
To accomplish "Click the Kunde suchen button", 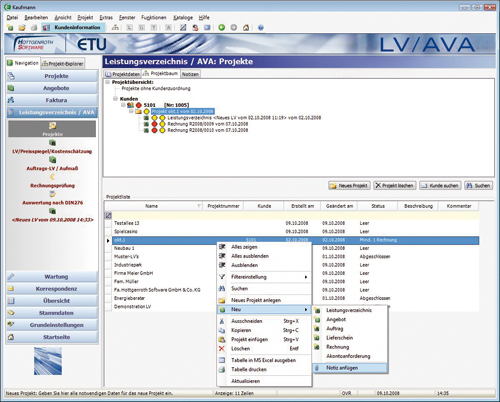I will click(x=440, y=185).
